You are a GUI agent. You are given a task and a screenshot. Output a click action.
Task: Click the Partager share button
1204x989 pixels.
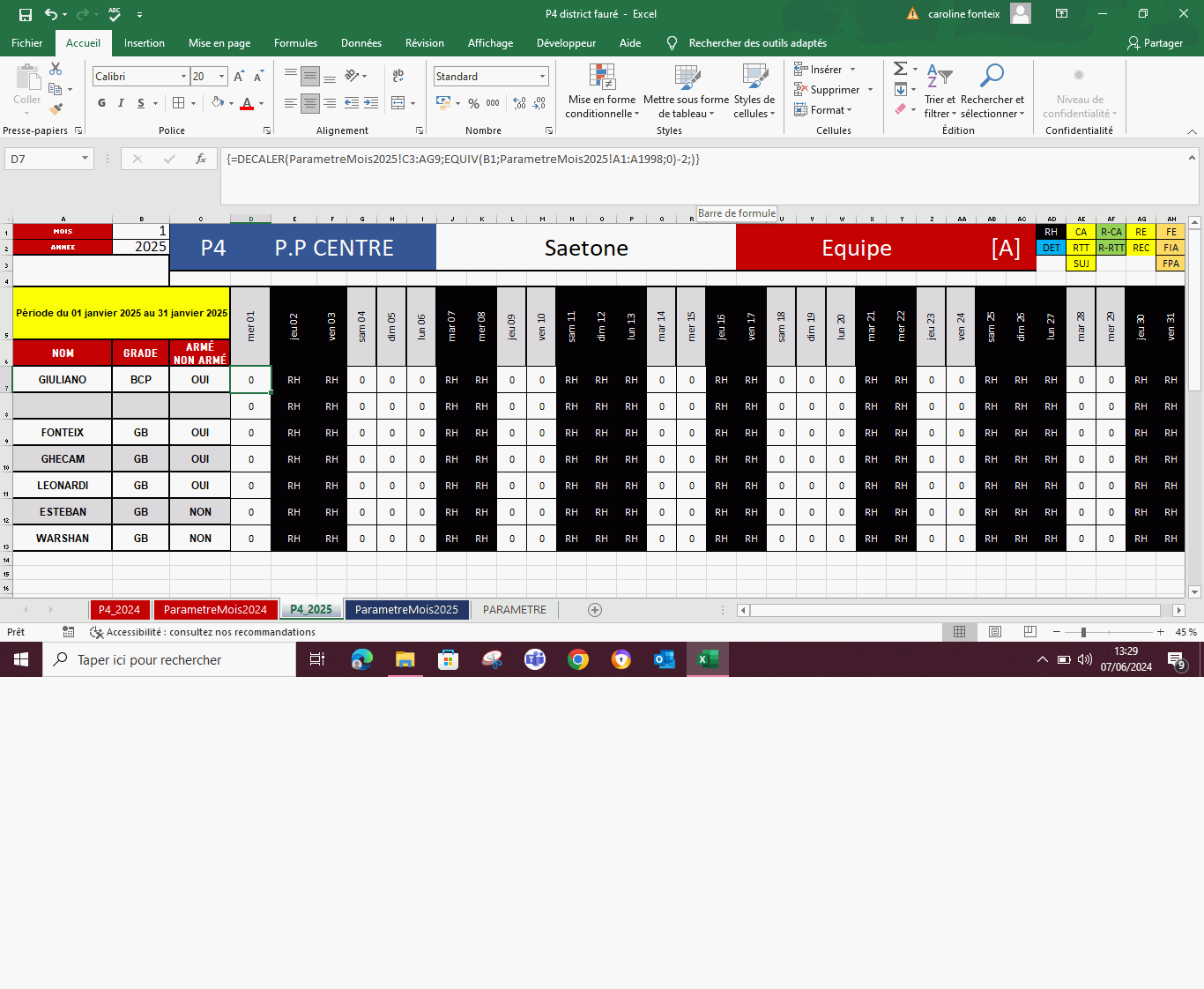point(1155,43)
